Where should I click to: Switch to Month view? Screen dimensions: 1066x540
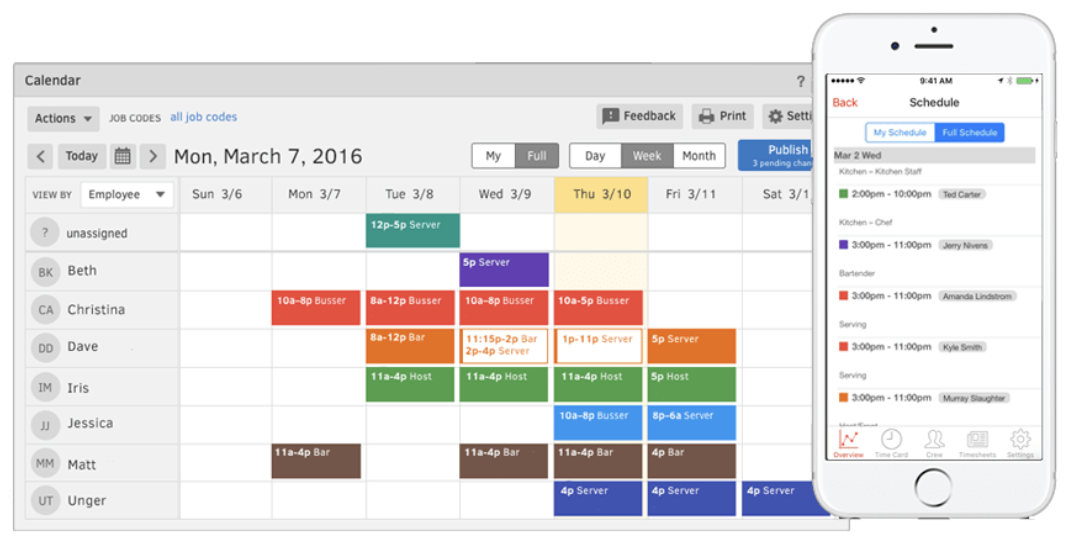pos(699,156)
